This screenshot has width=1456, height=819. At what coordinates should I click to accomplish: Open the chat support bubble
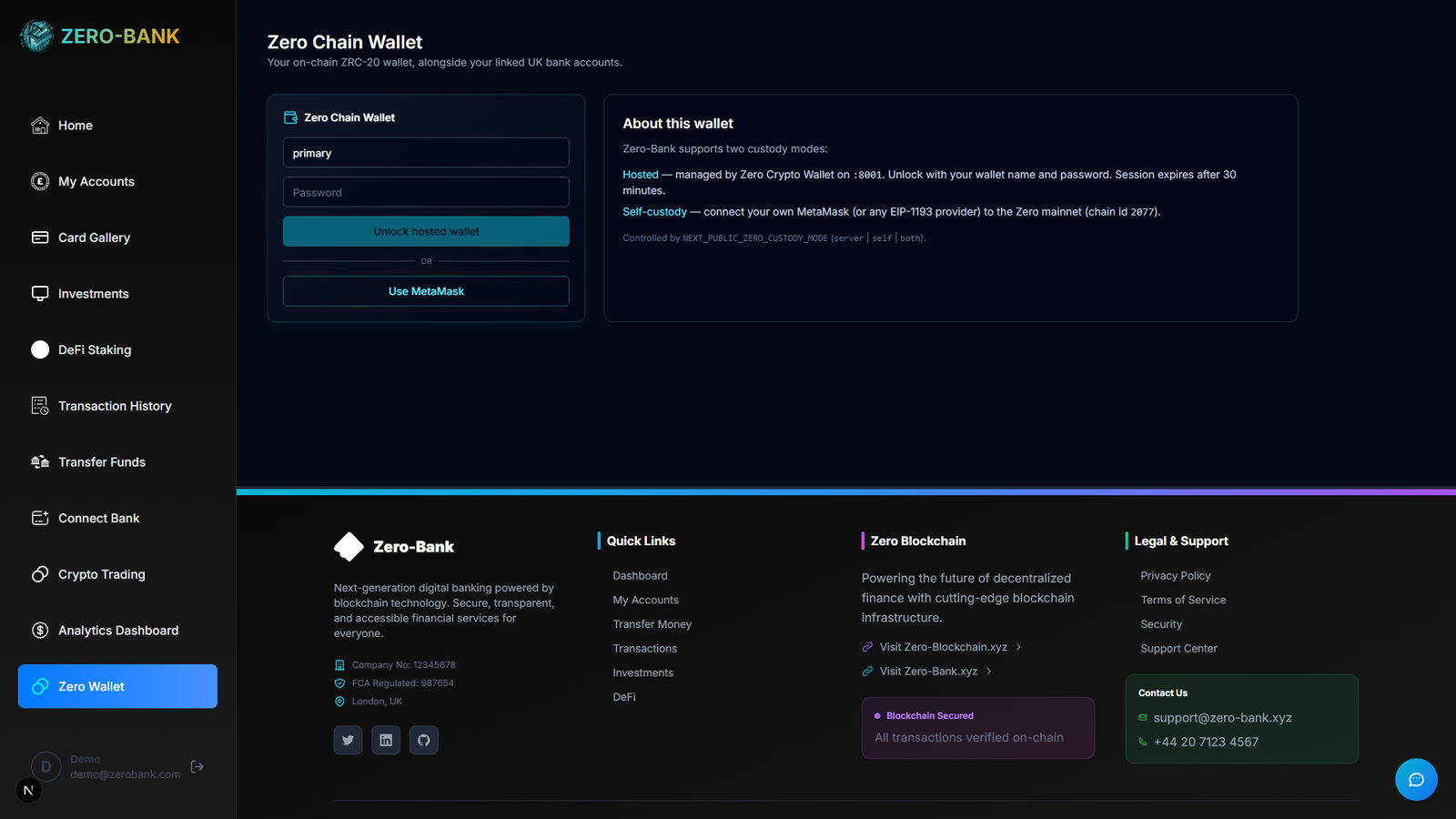point(1416,780)
